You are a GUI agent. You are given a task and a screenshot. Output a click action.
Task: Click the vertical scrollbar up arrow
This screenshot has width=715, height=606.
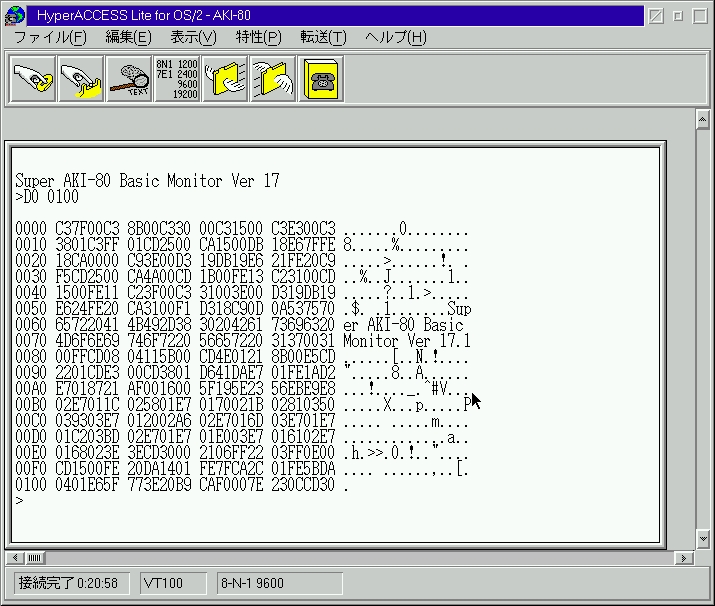point(703,120)
